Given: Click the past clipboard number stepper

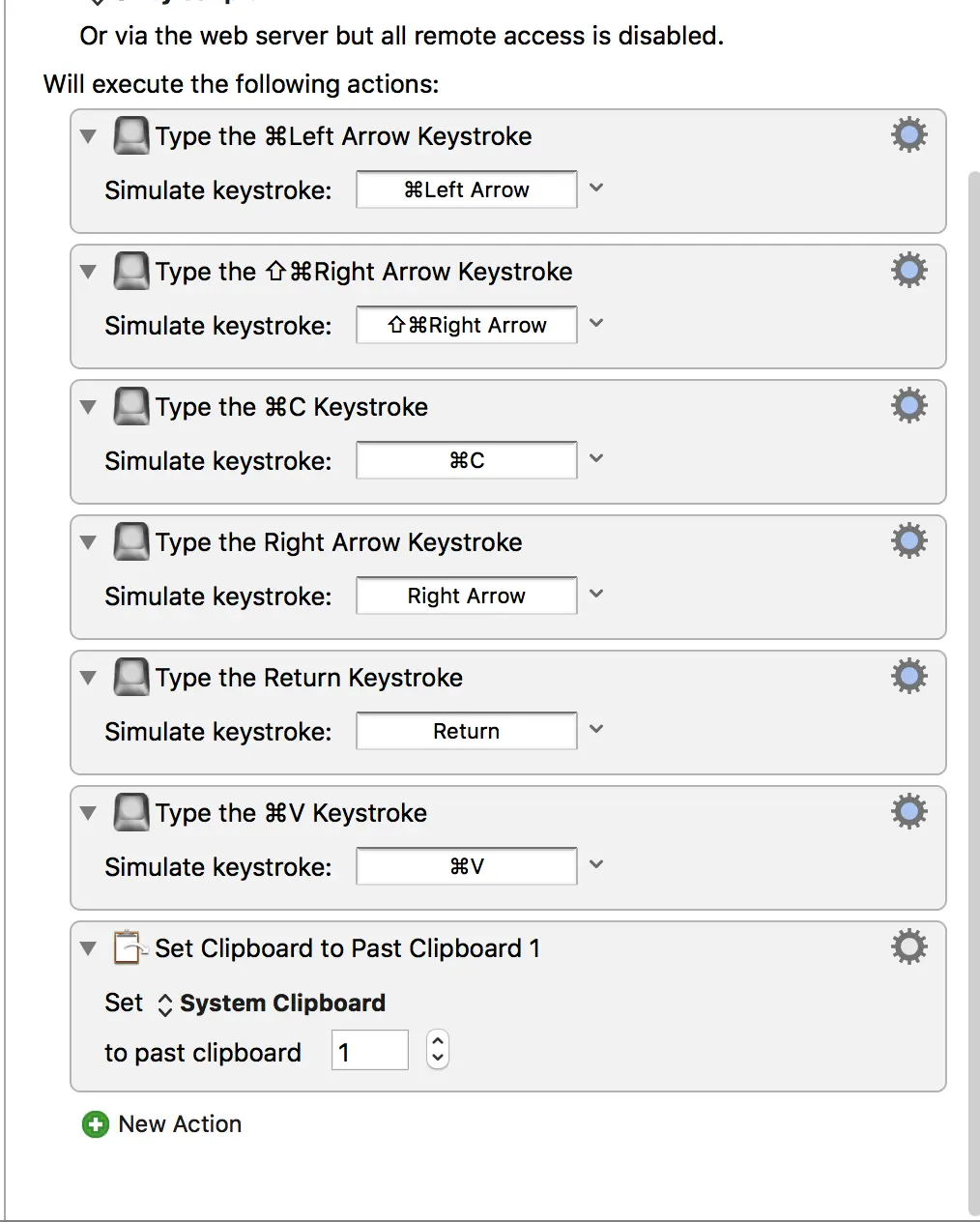Looking at the screenshot, I should pos(438,1050).
